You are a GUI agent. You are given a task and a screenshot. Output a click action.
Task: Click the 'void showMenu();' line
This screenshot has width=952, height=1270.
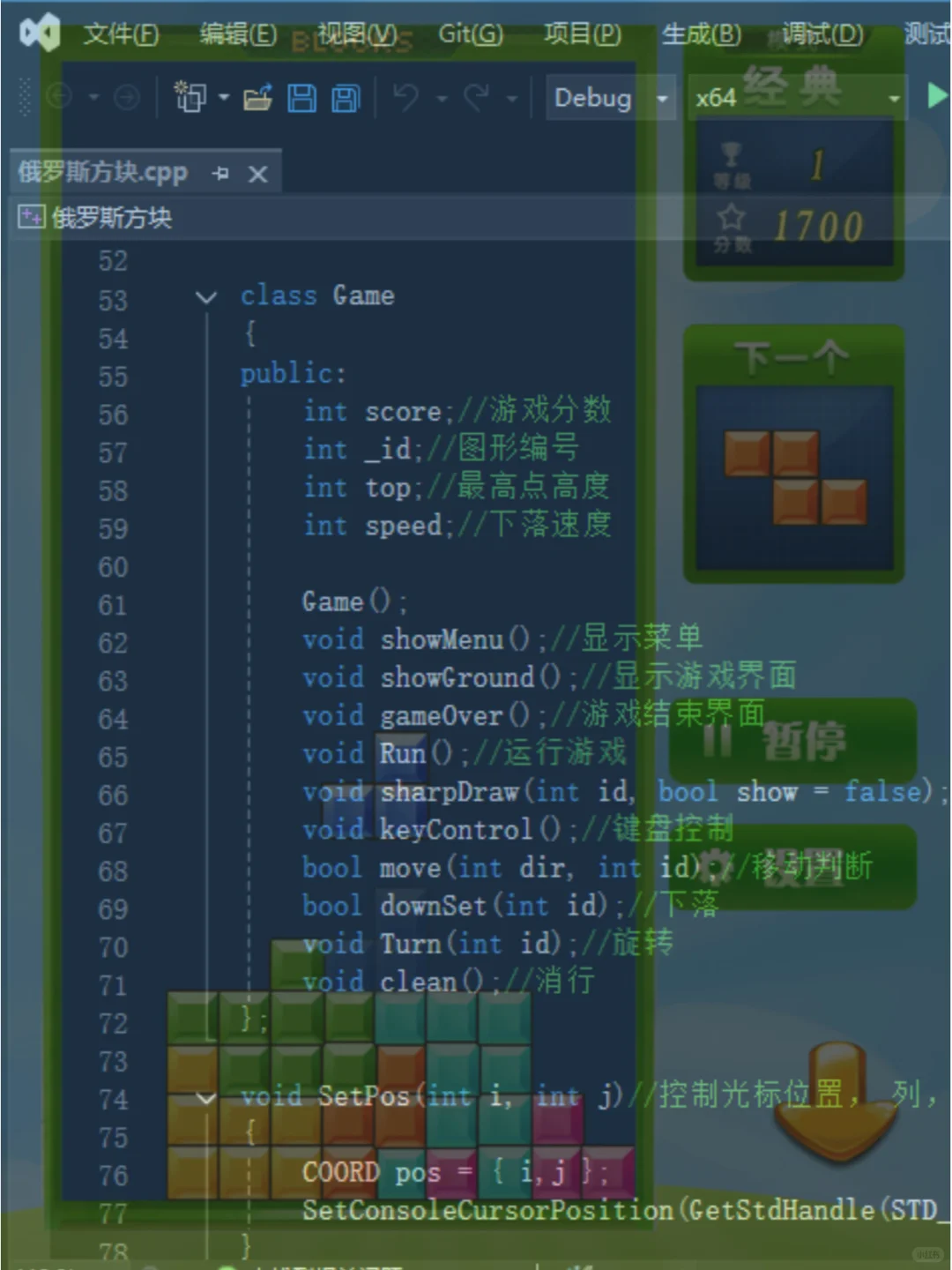coord(425,639)
